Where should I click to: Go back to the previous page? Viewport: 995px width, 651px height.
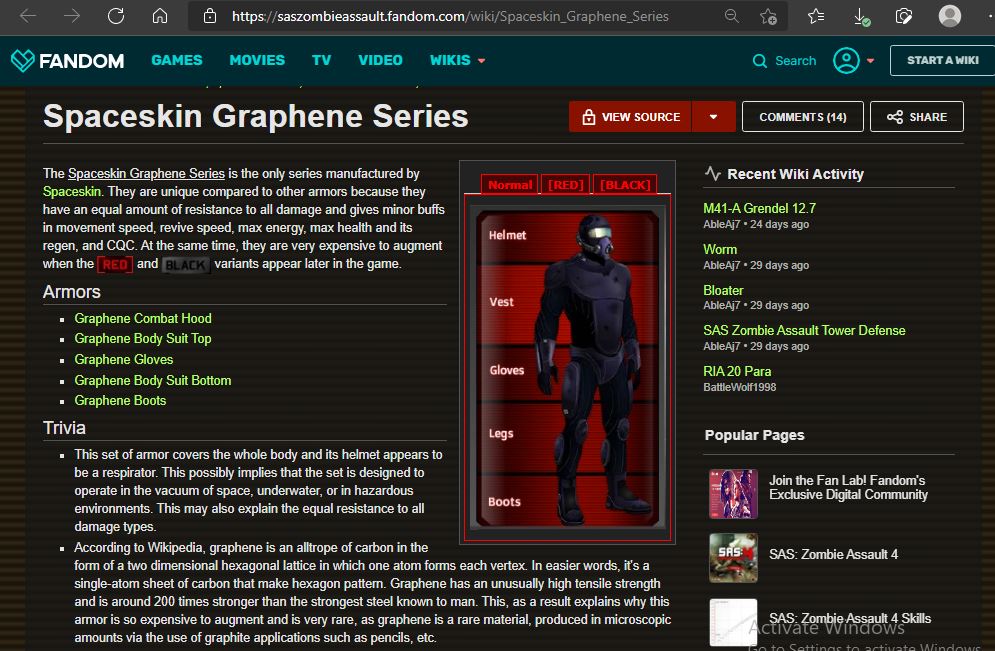[28, 16]
